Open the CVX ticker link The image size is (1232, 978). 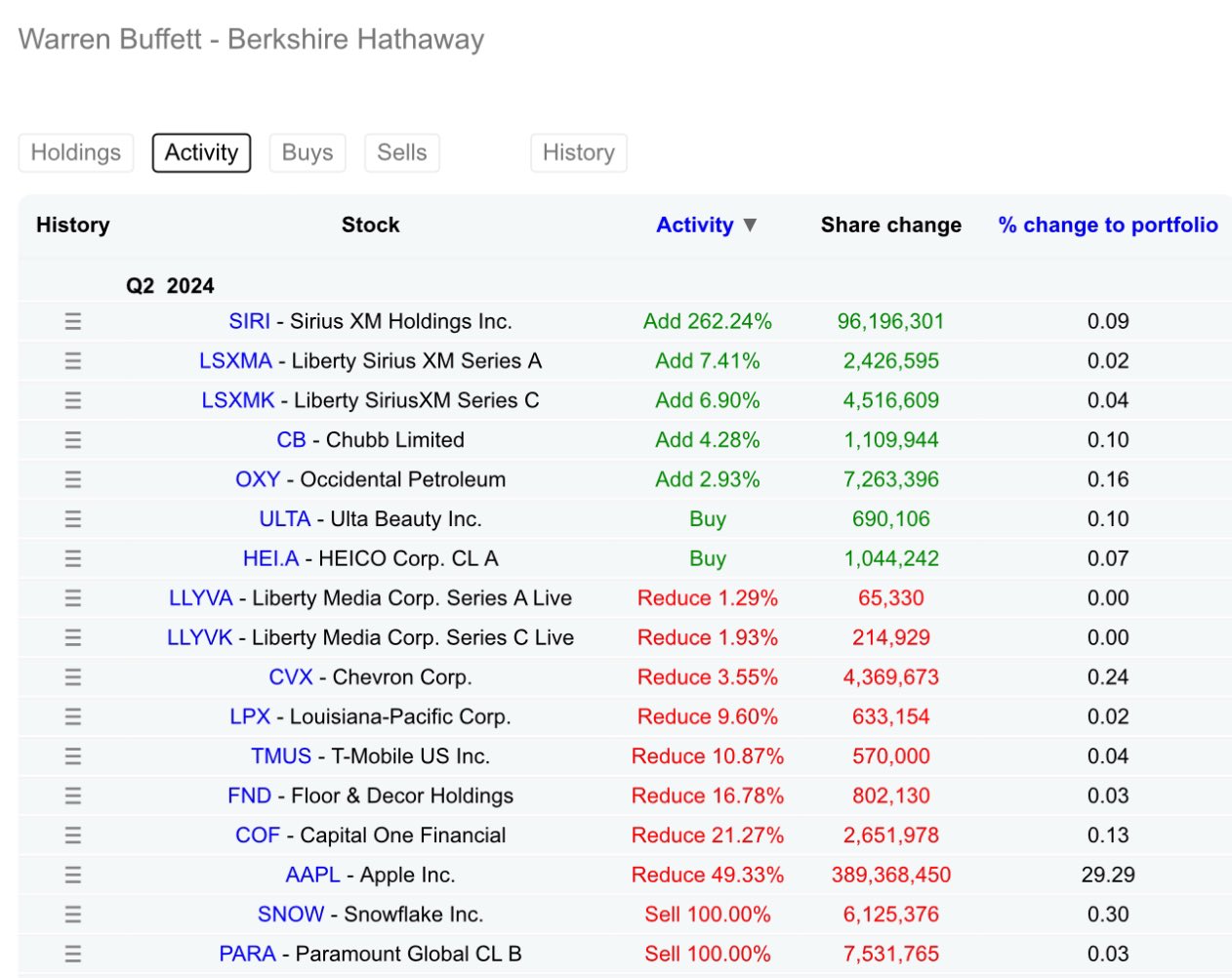[x=291, y=677]
